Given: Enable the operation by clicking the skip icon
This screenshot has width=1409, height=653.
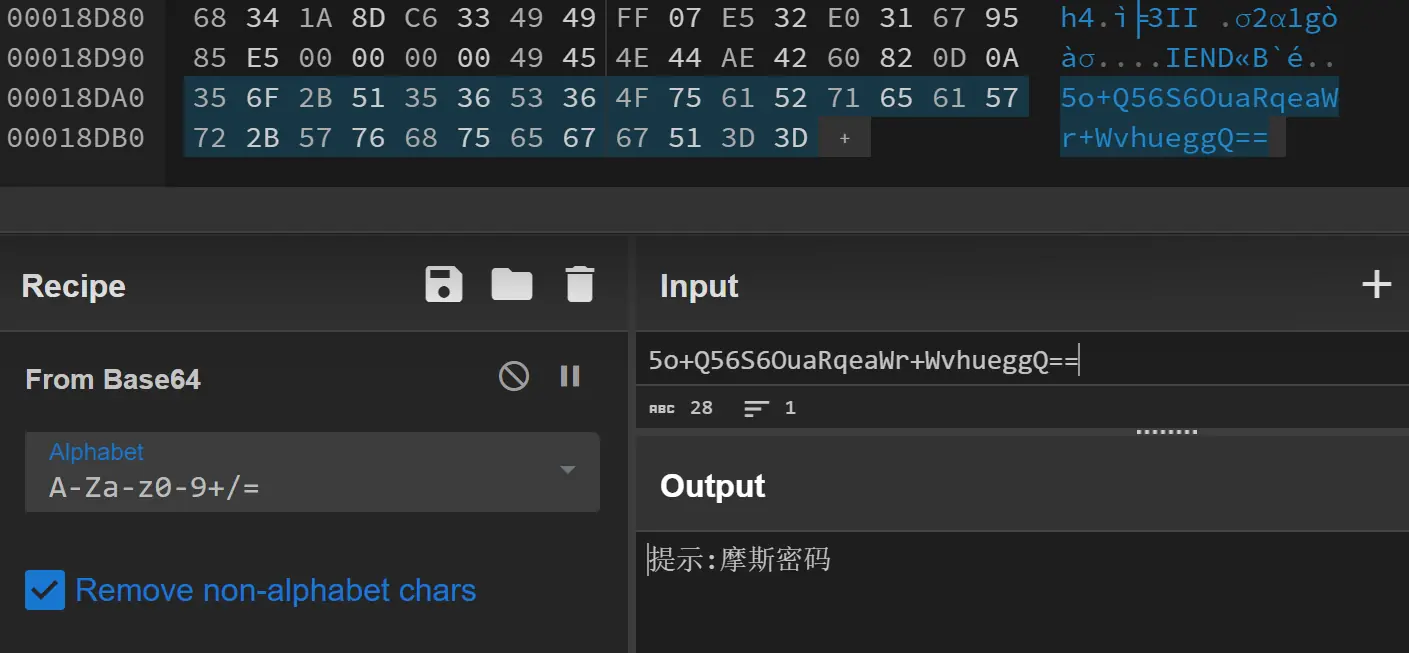Looking at the screenshot, I should pos(514,376).
